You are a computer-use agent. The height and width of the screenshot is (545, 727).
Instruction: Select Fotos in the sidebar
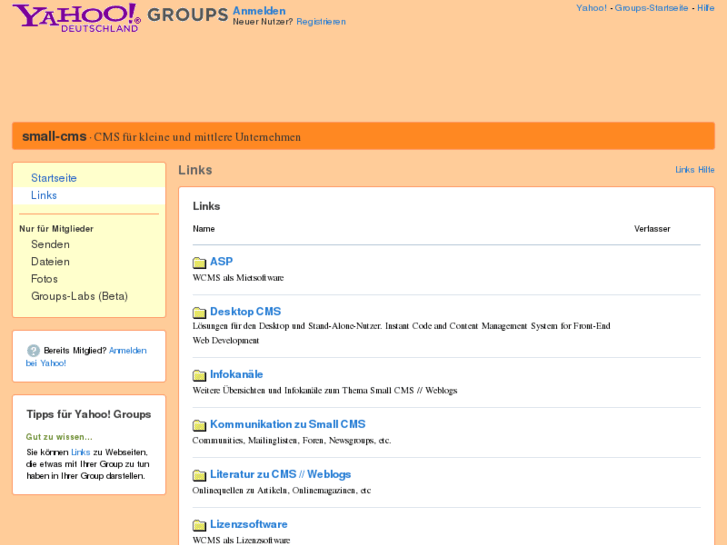(45, 279)
